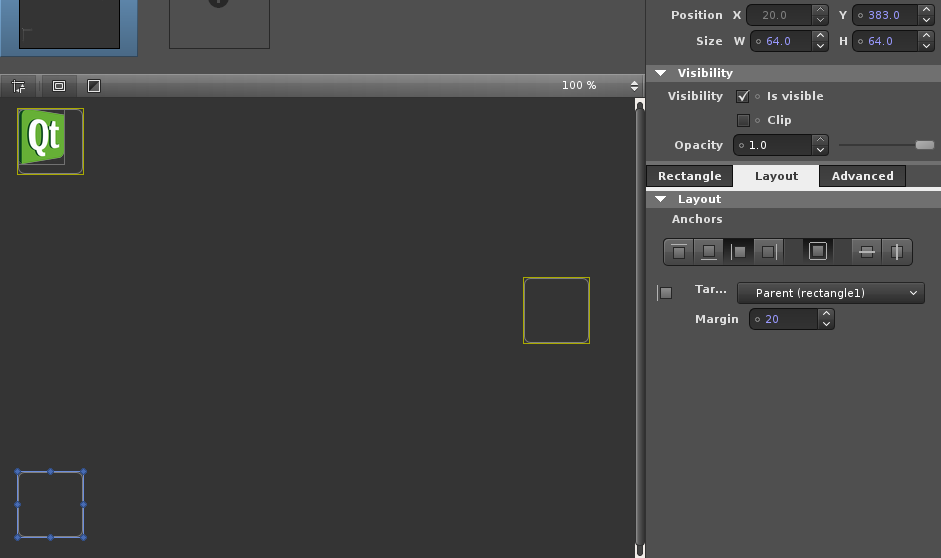Viewport: 941px width, 558px height.
Task: Click the fill parent anchor button
Action: pos(818,252)
